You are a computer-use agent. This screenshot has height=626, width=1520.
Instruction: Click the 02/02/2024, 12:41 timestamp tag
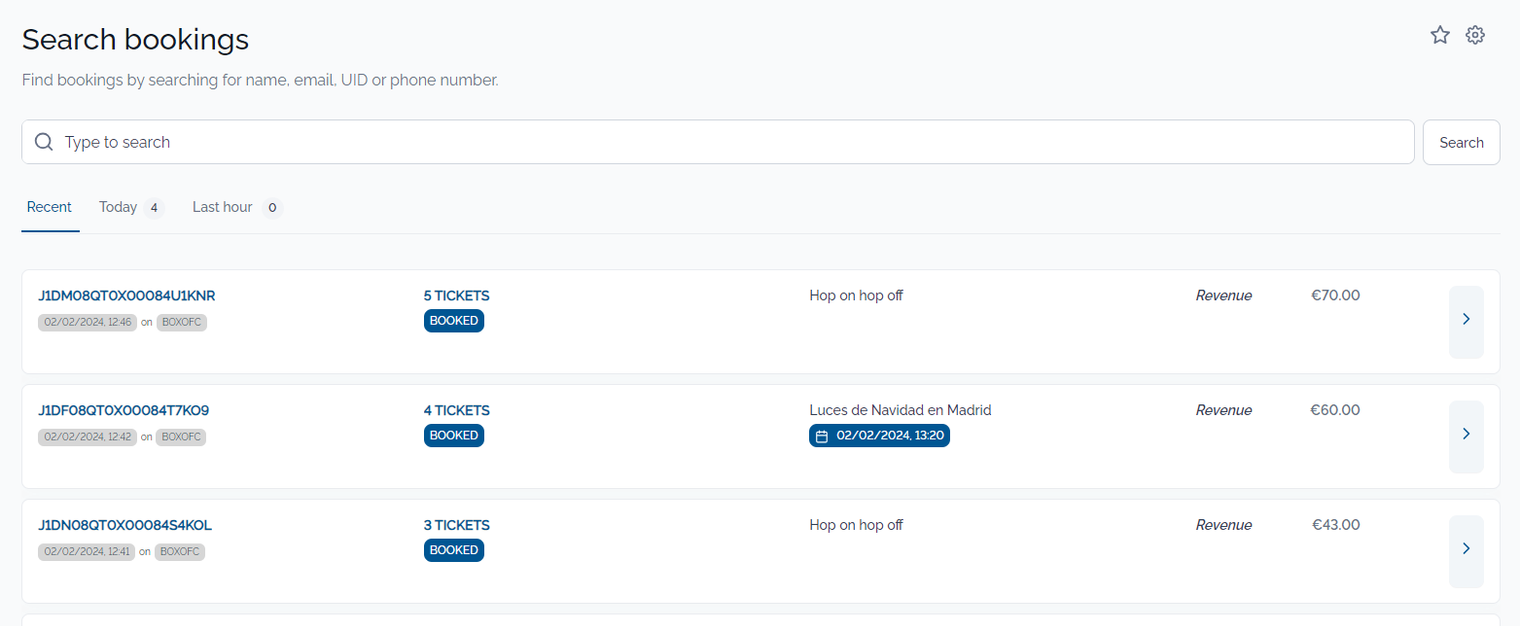click(87, 552)
